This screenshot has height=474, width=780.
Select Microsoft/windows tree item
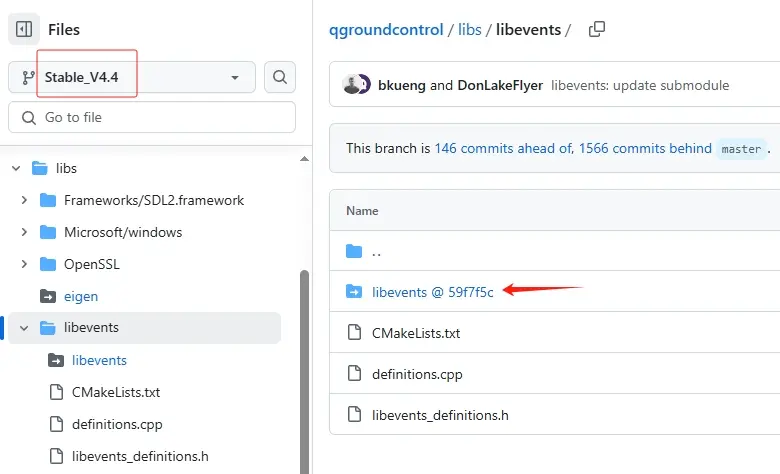point(123,232)
